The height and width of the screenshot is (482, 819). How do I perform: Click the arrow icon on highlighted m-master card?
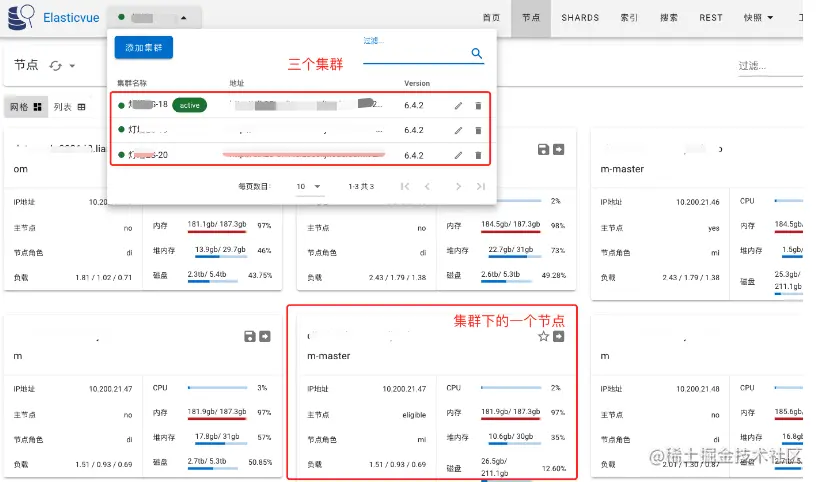(558, 336)
